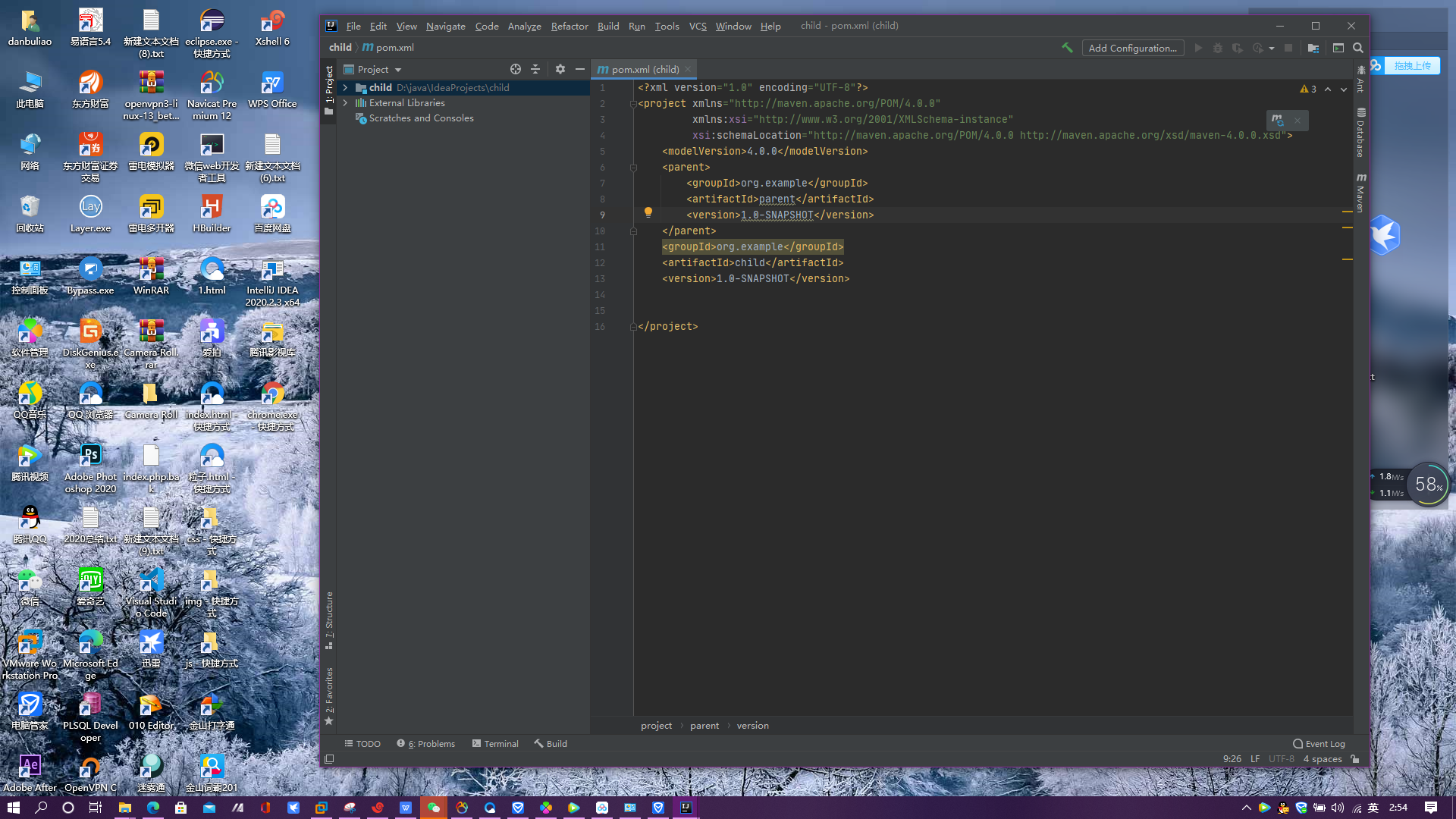The width and height of the screenshot is (1456, 819).
Task: Click Add Configuration button
Action: point(1133,48)
